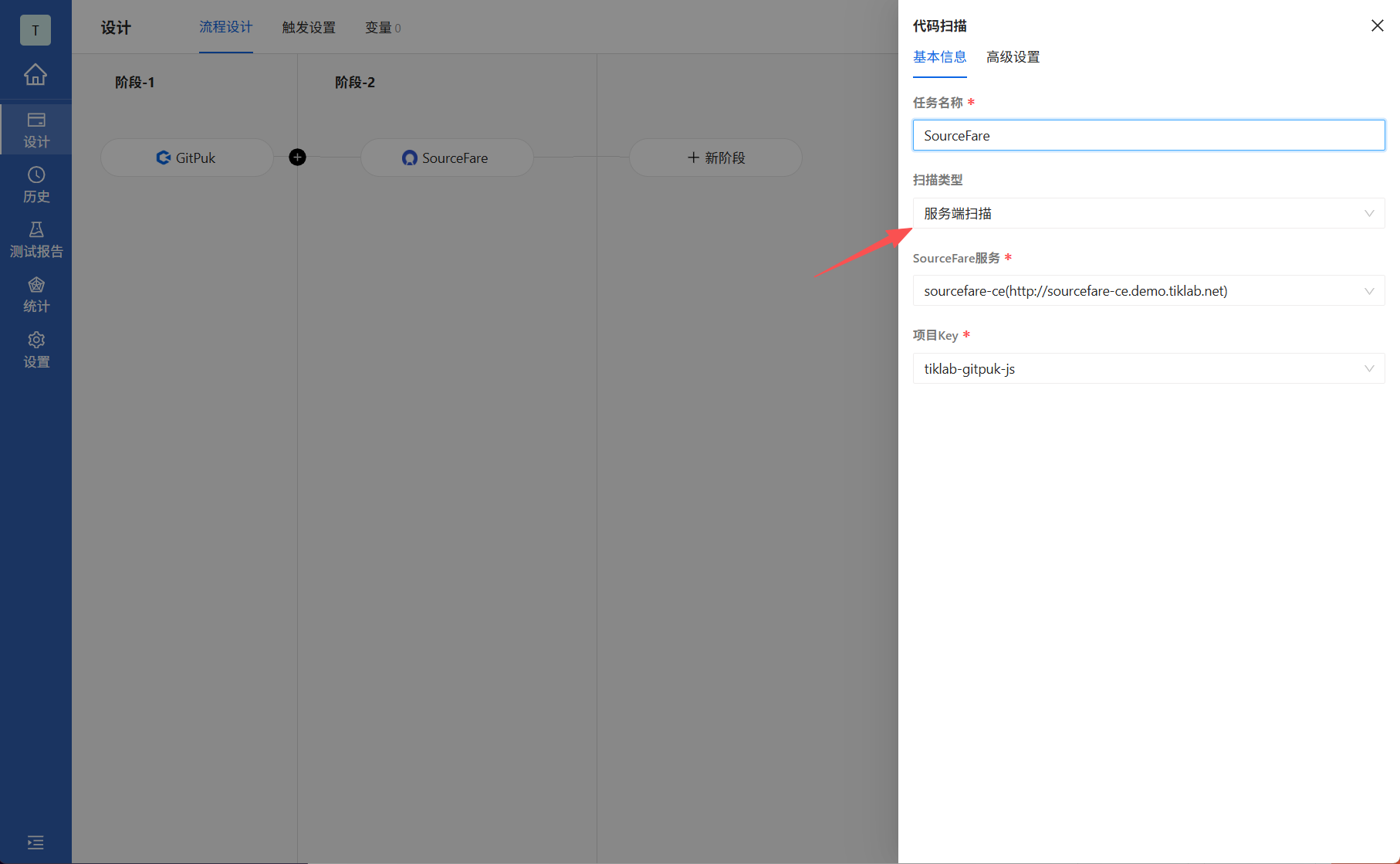Click the 阶段-2 stage title
Viewport: 1400px width, 864px height.
[x=355, y=83]
